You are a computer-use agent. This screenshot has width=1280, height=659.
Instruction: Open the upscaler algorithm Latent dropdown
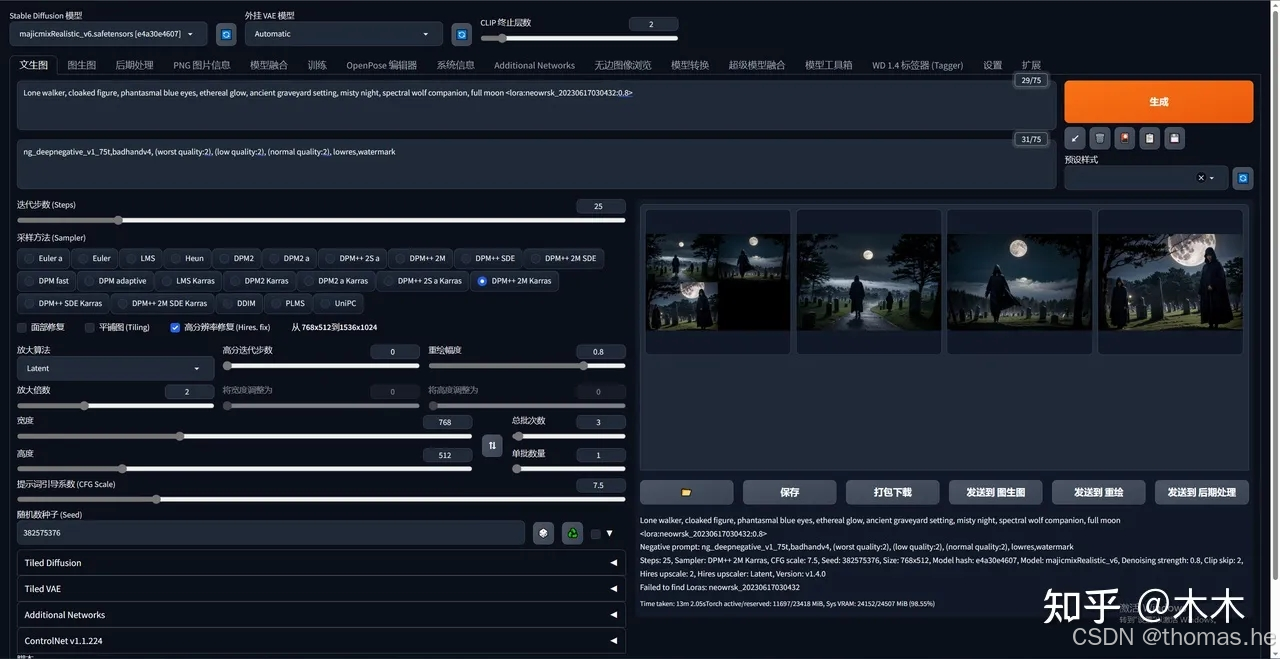(115, 368)
